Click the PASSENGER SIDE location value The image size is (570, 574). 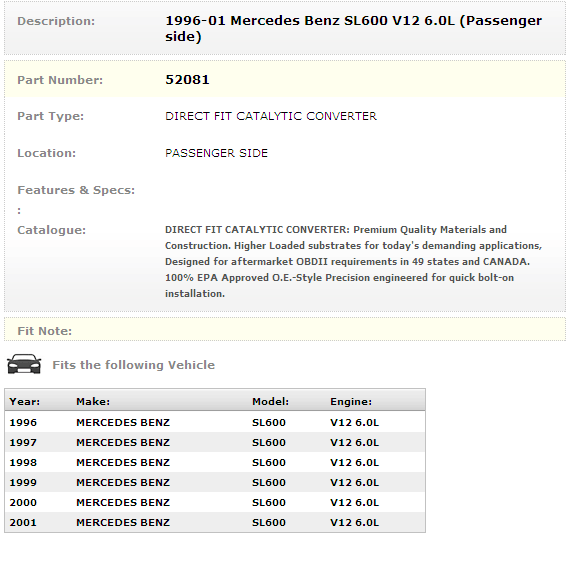click(216, 153)
